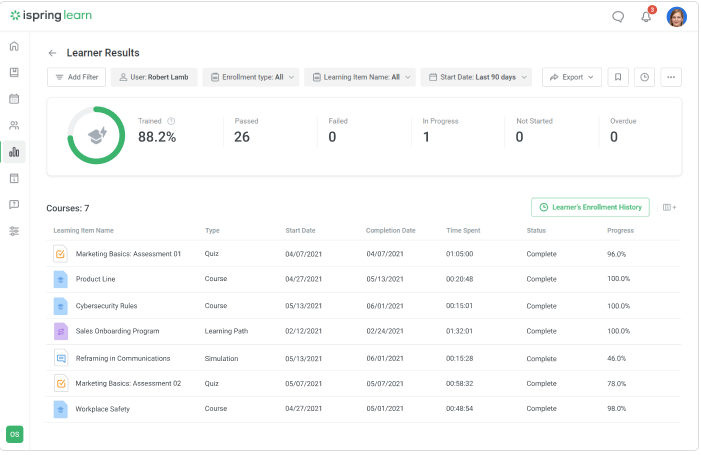Click the User: Robert Lamb filter
This screenshot has height=455, width=701.
(154, 77)
